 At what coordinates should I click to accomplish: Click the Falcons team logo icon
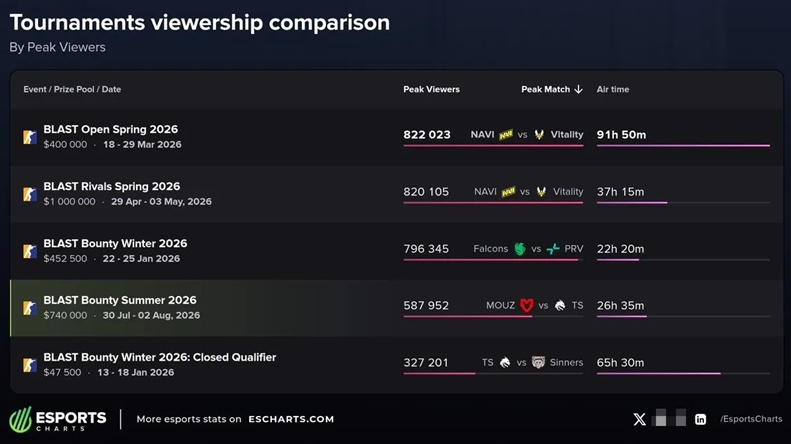point(520,249)
